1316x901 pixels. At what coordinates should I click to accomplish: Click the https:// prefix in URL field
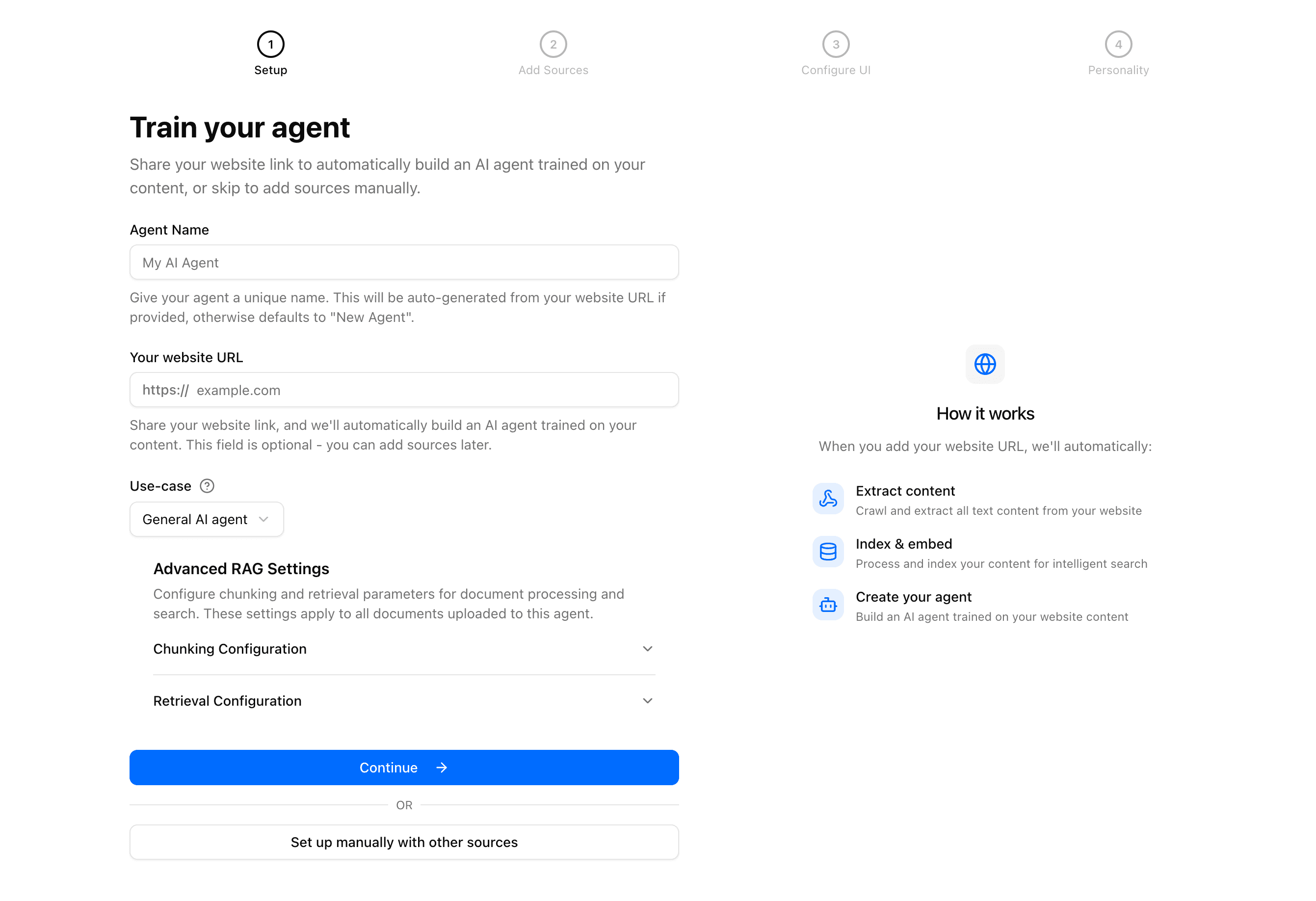165,390
